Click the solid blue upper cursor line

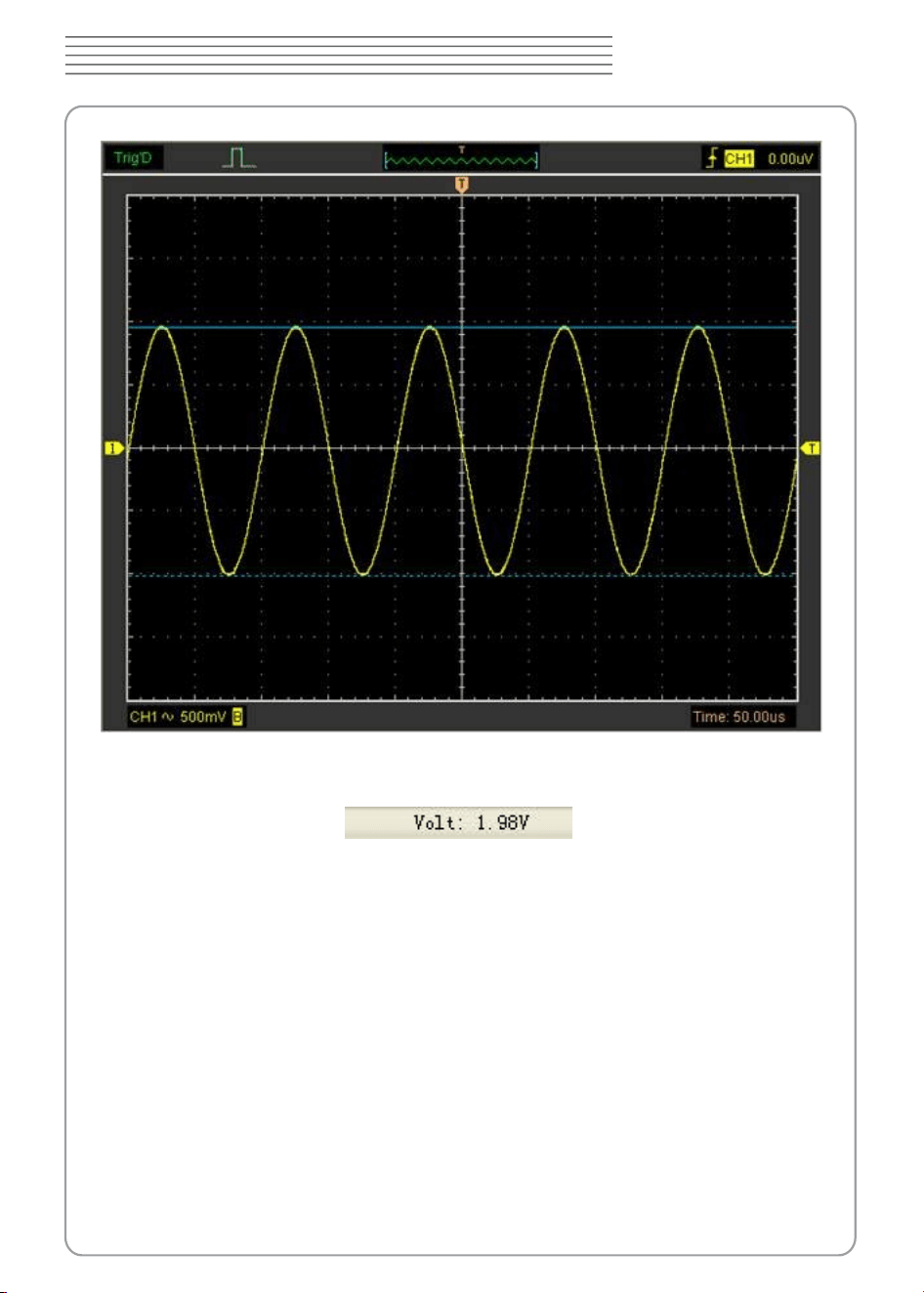pyautogui.click(x=462, y=327)
